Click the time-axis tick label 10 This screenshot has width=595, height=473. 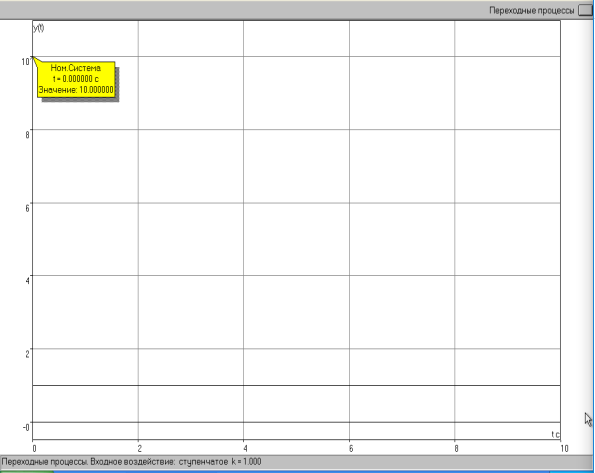click(564, 449)
